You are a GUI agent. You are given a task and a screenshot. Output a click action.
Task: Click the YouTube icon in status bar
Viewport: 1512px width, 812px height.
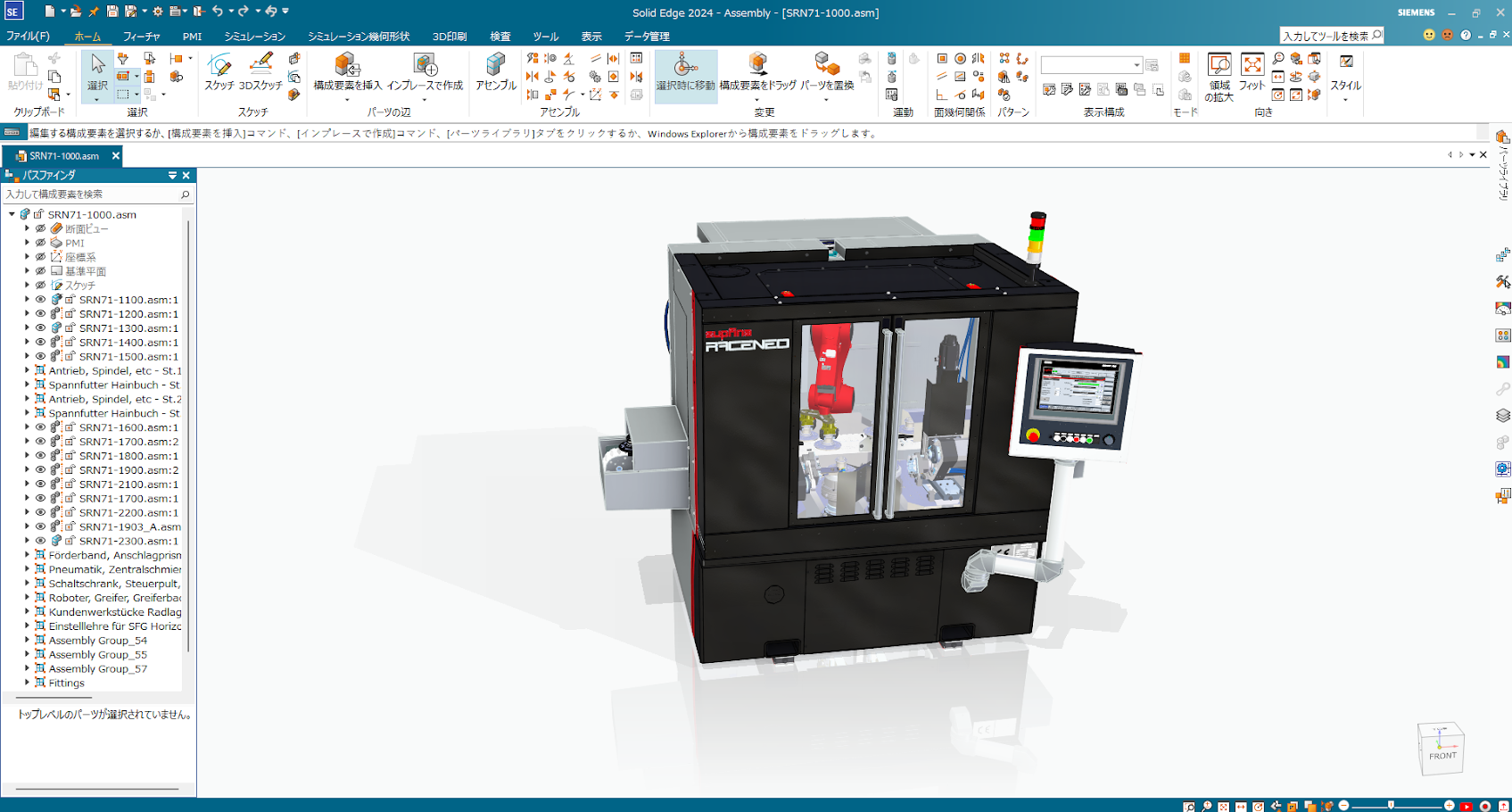click(x=1467, y=807)
